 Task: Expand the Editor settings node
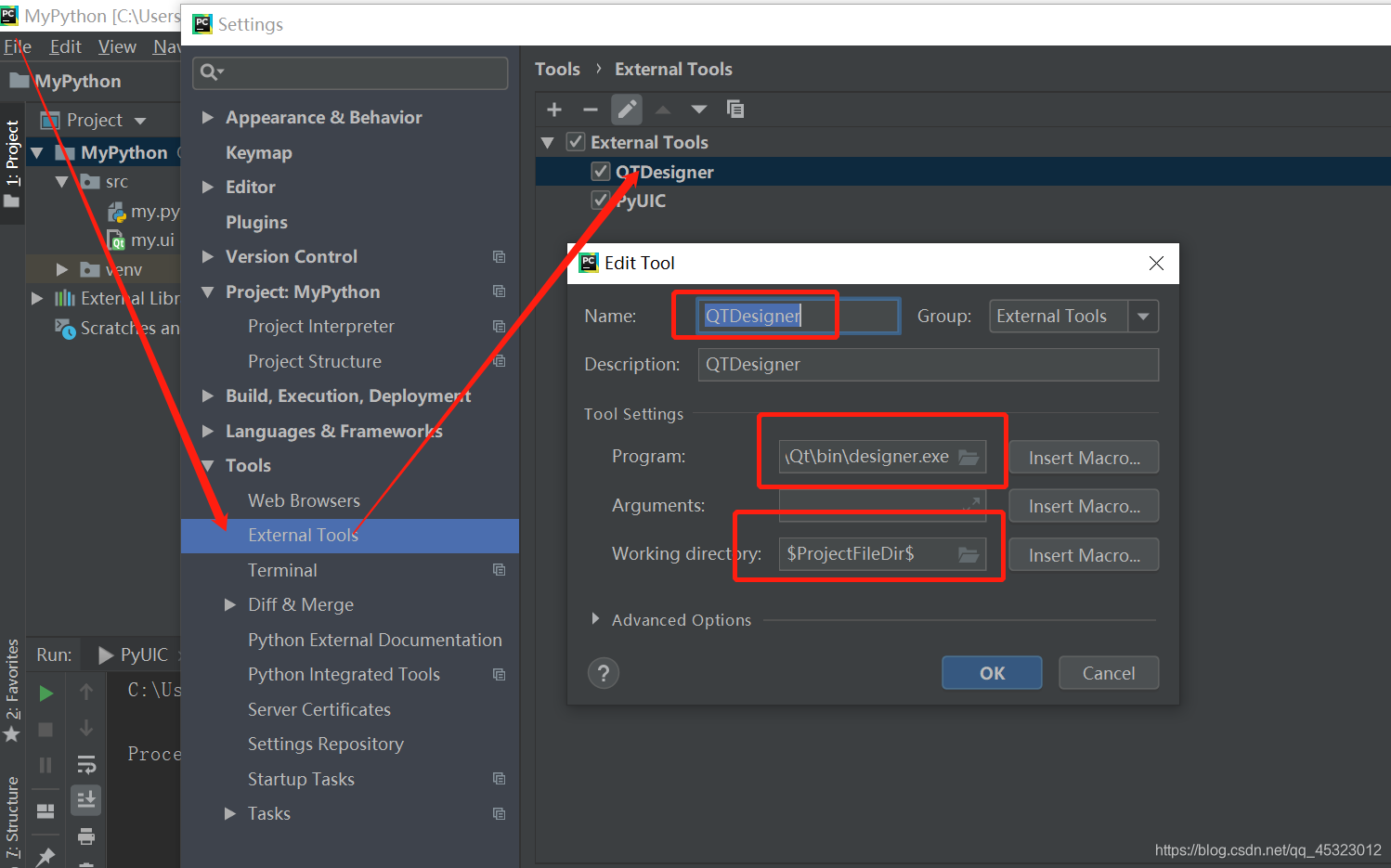point(208,187)
